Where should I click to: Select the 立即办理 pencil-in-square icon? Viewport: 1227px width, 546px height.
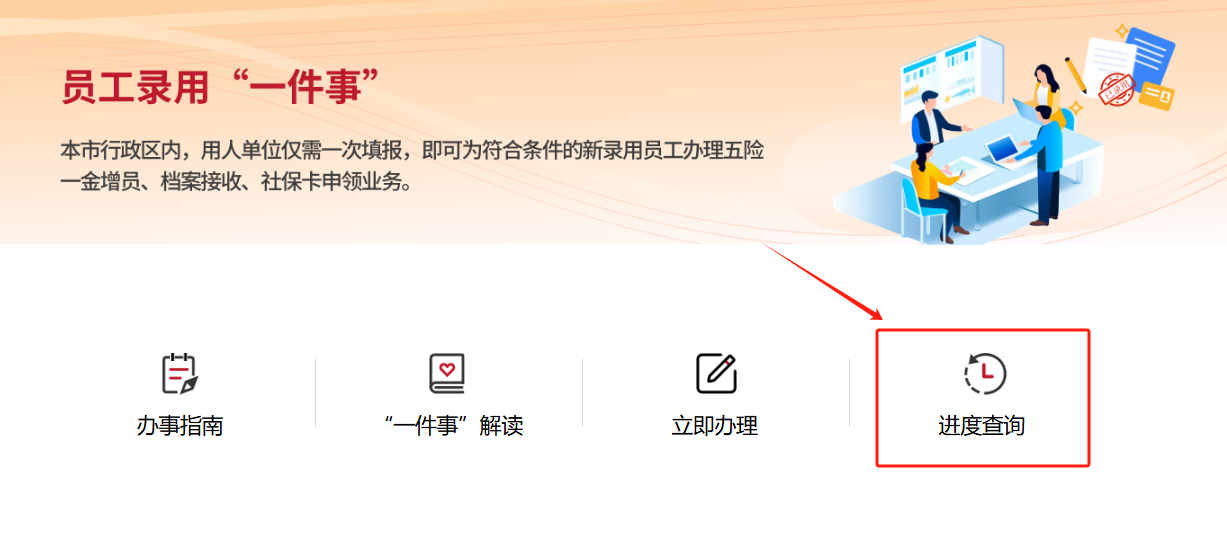tap(716, 374)
